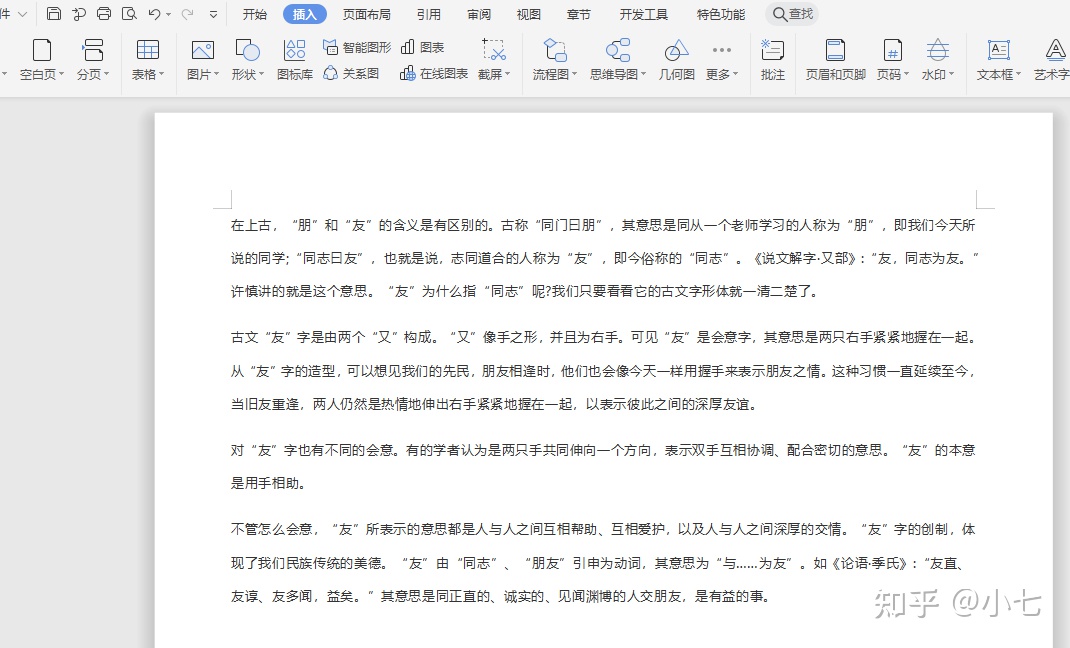The height and width of the screenshot is (648, 1070).
Task: Insert a 文本框 text box
Action: tap(999, 60)
